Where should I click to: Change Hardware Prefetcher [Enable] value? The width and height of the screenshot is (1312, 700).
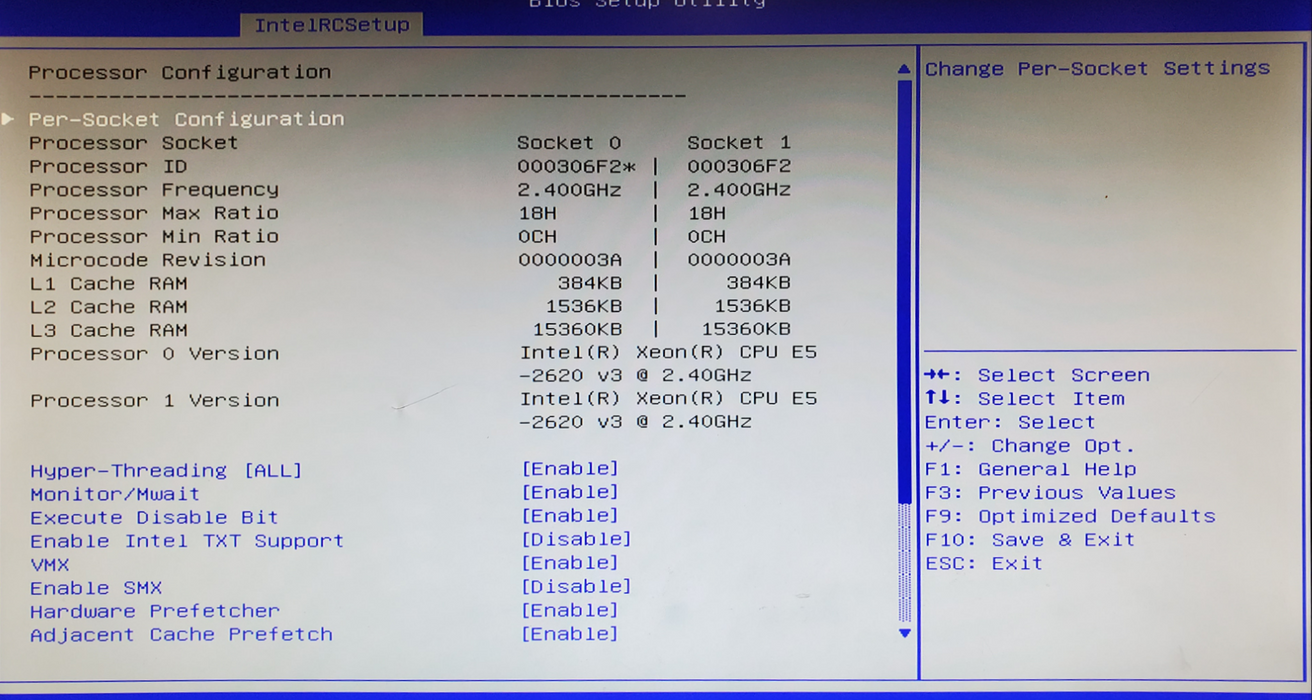(x=570, y=610)
